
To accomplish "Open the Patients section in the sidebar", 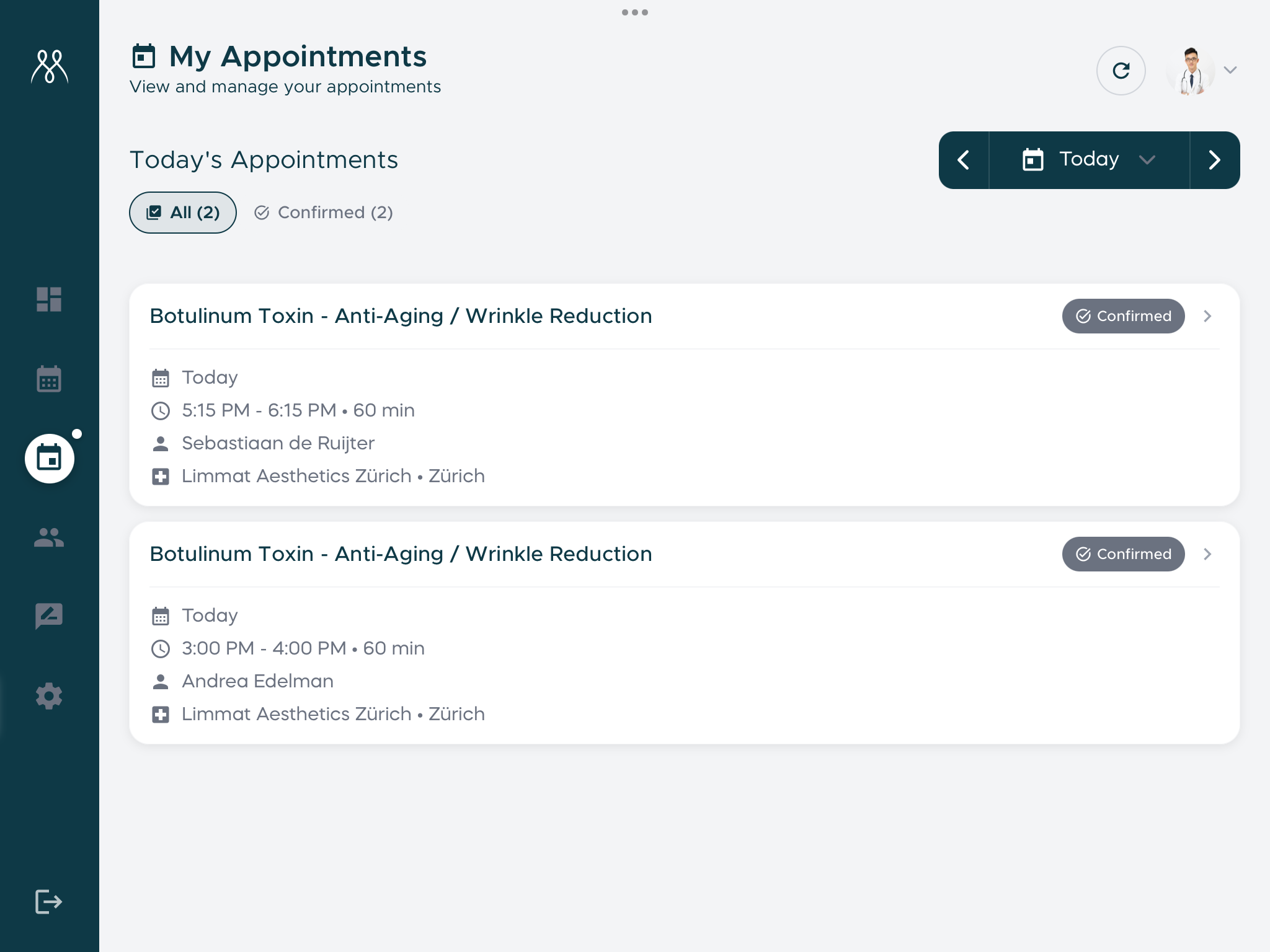I will tap(49, 538).
